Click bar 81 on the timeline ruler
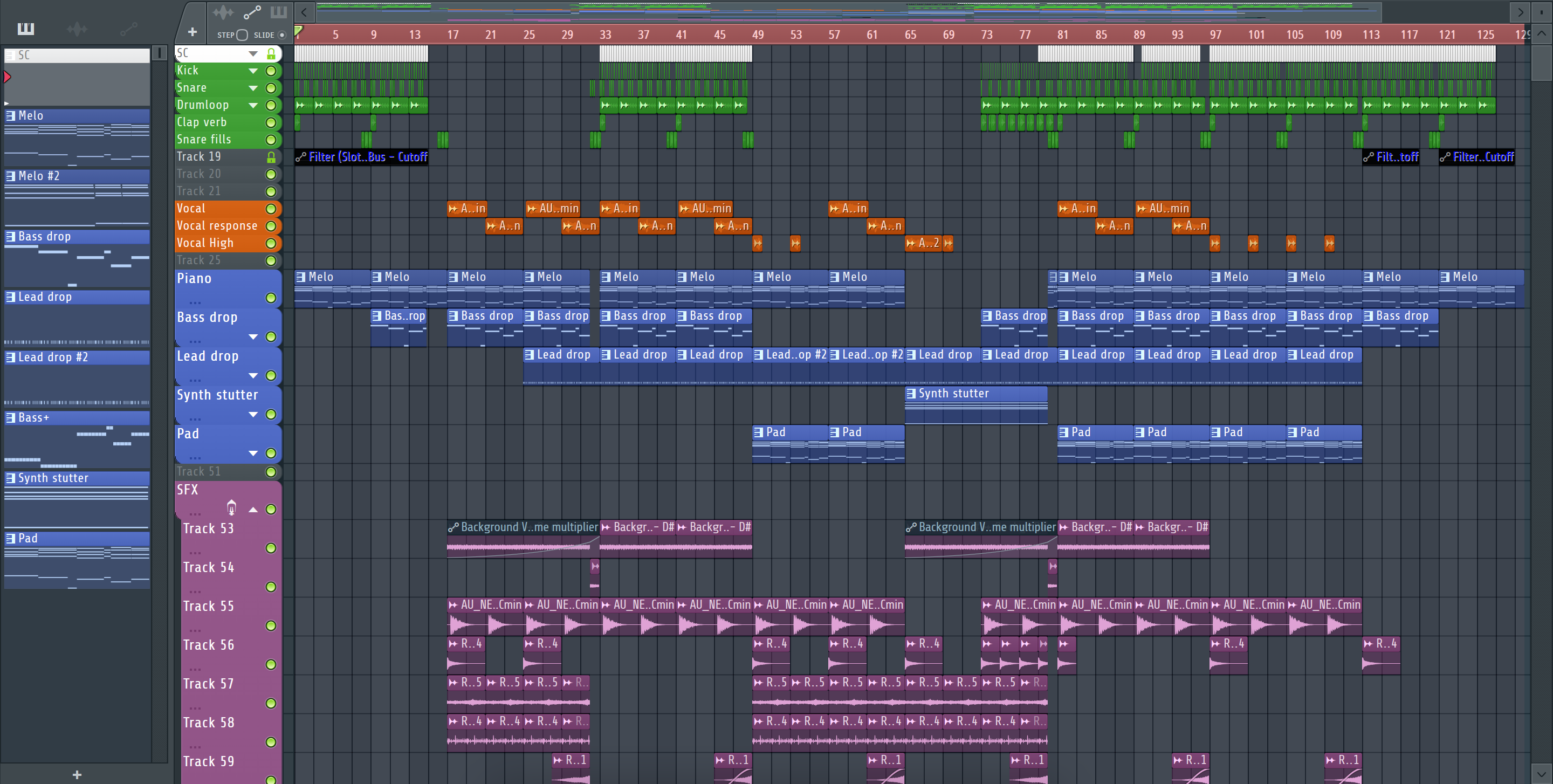 (1062, 35)
